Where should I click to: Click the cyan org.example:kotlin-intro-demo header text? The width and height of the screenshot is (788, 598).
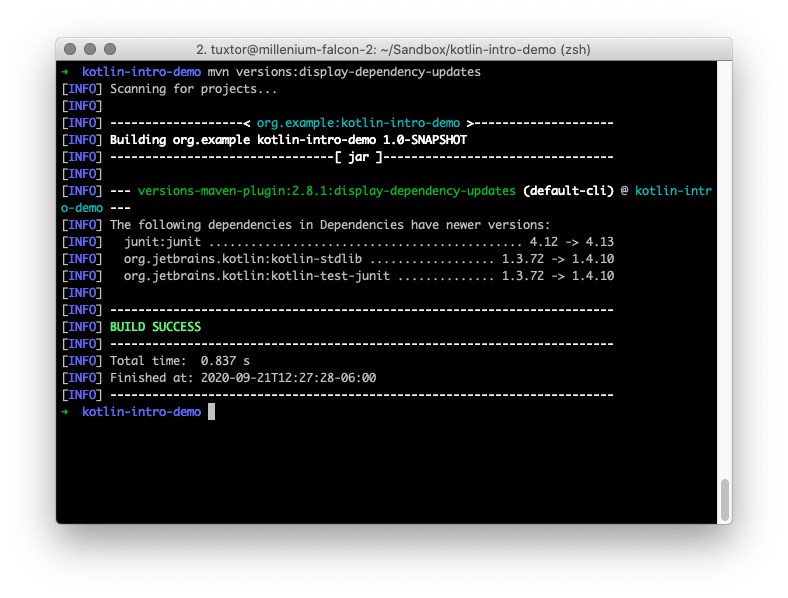tap(358, 123)
